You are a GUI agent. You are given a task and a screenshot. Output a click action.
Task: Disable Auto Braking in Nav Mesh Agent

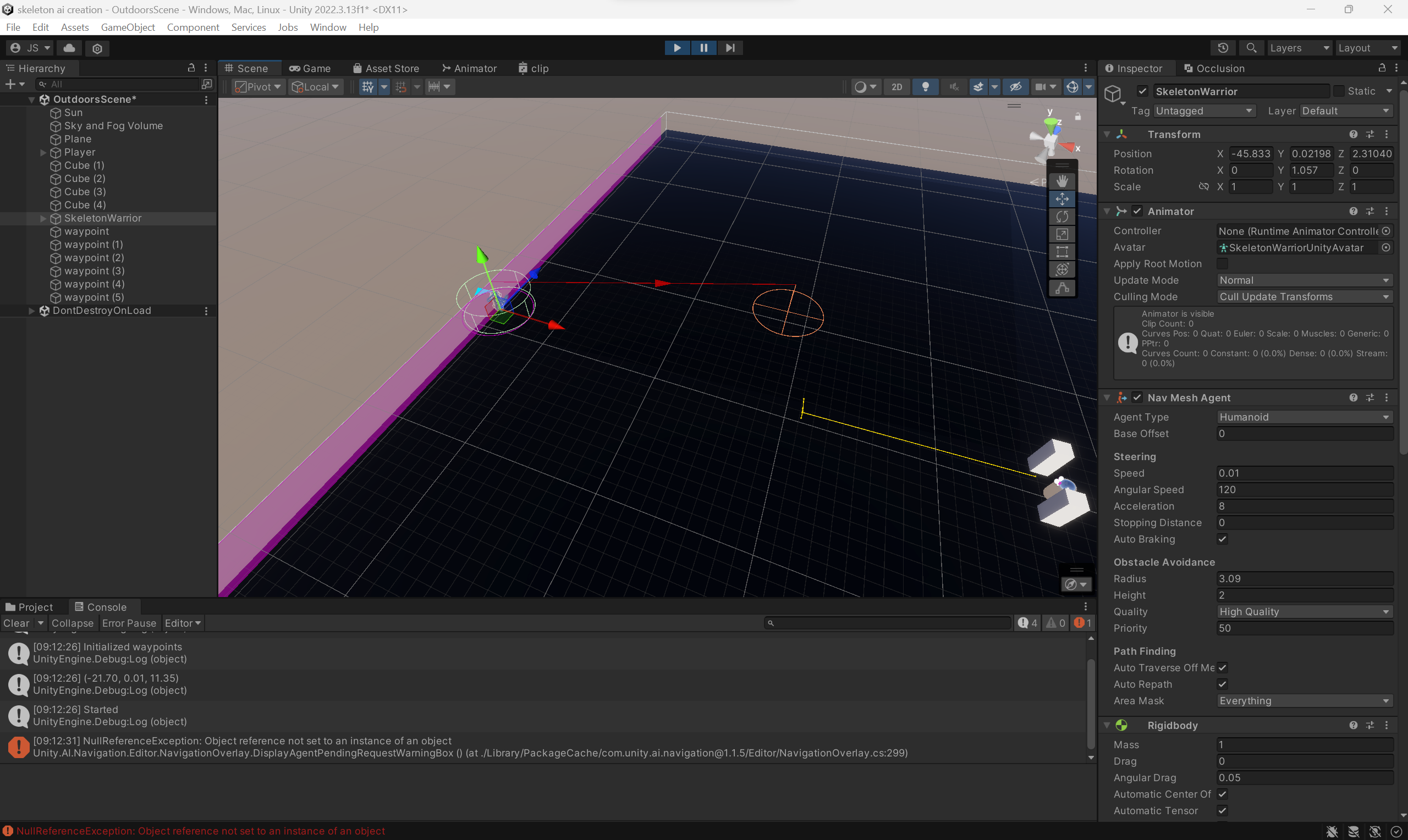tap(1222, 539)
